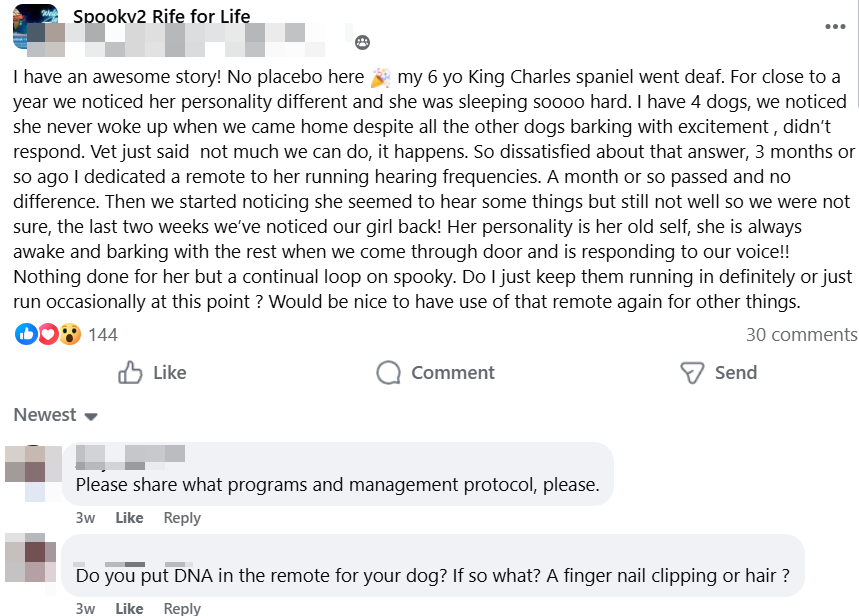The width and height of the screenshot is (859, 616).
Task: Open the 30 comments link
Action: tap(801, 334)
